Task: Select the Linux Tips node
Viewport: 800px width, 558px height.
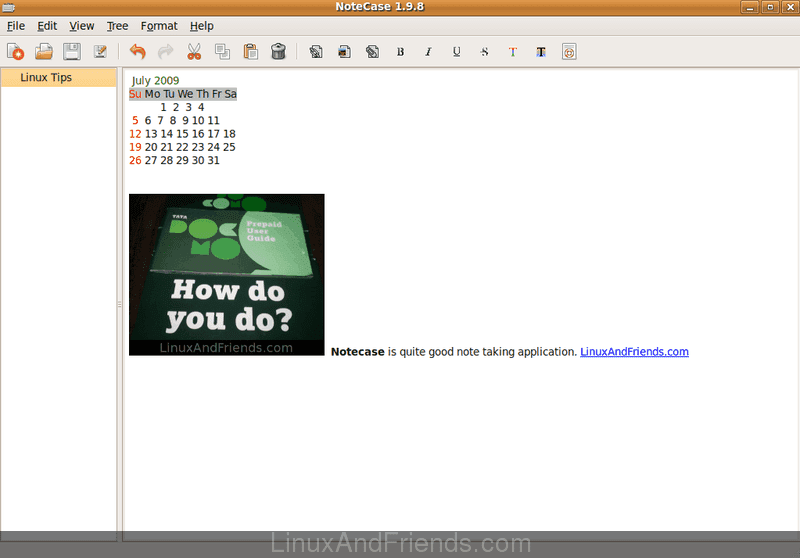Action: pyautogui.click(x=46, y=78)
